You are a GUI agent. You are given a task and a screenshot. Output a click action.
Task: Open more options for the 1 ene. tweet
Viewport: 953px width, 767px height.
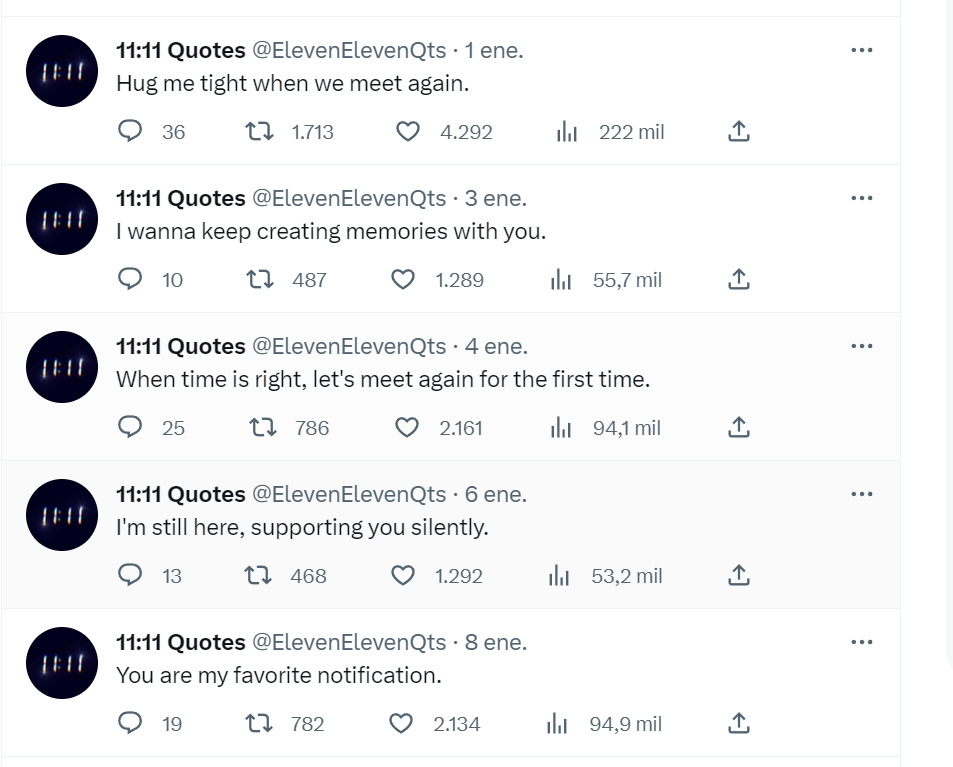pos(862,50)
